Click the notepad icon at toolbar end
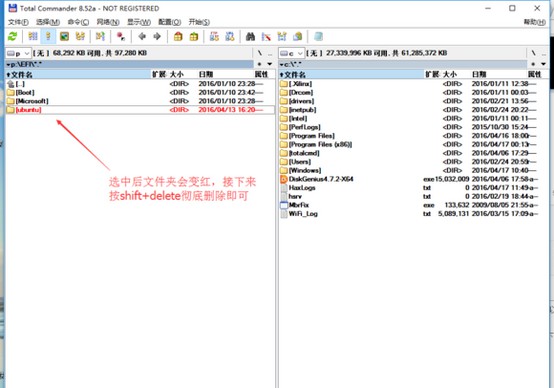Image resolution: width=554 pixels, height=388 pixels. pos(318,36)
